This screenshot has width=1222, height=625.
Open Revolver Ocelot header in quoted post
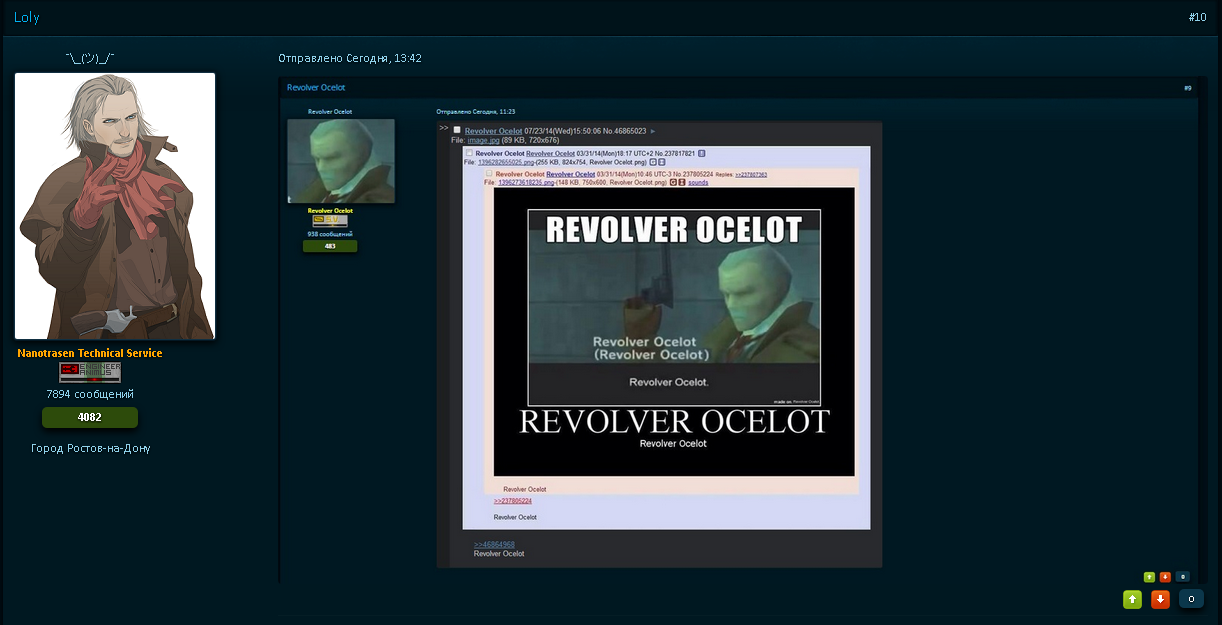(316, 88)
